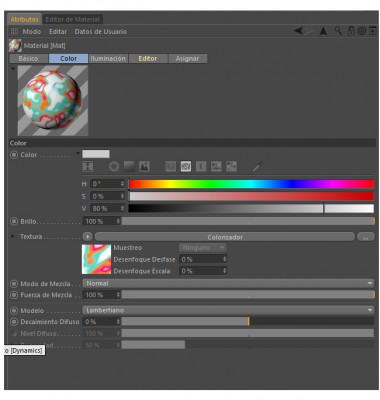Click the back arrow navigation icon
Image resolution: width=380 pixels, height=400 pixels.
coord(299,31)
